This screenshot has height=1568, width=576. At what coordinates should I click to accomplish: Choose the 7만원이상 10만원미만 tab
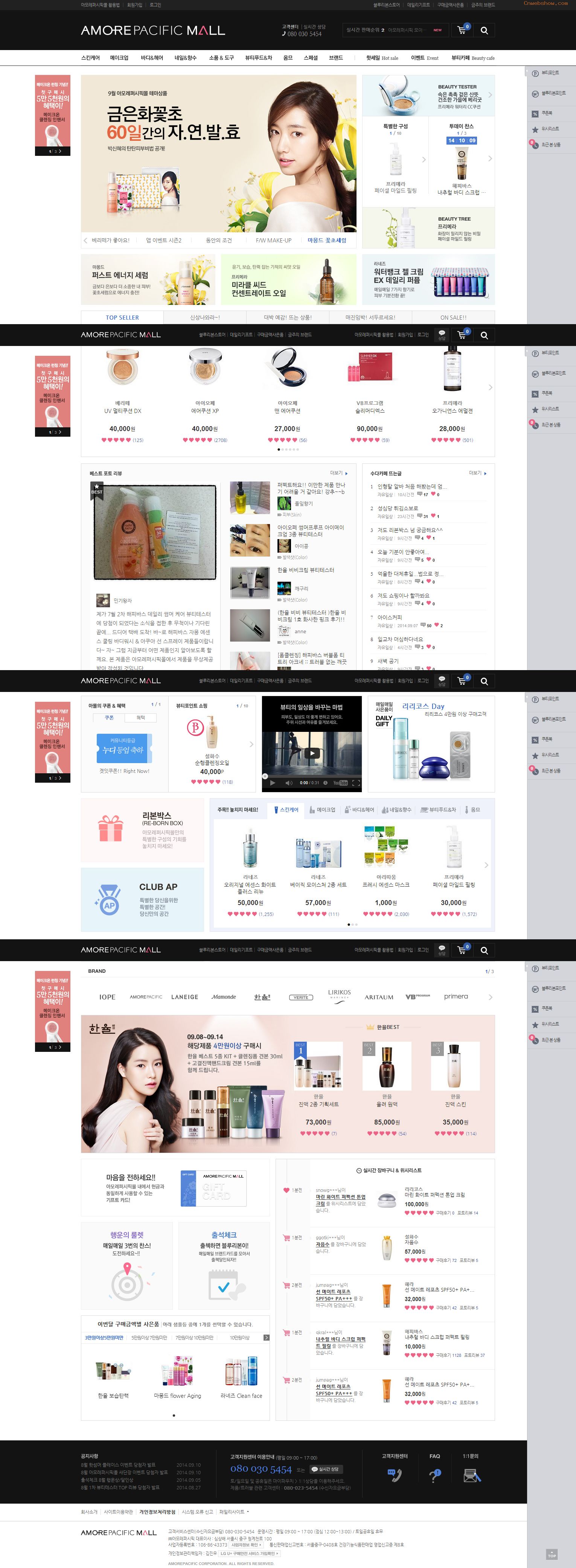click(x=194, y=1337)
